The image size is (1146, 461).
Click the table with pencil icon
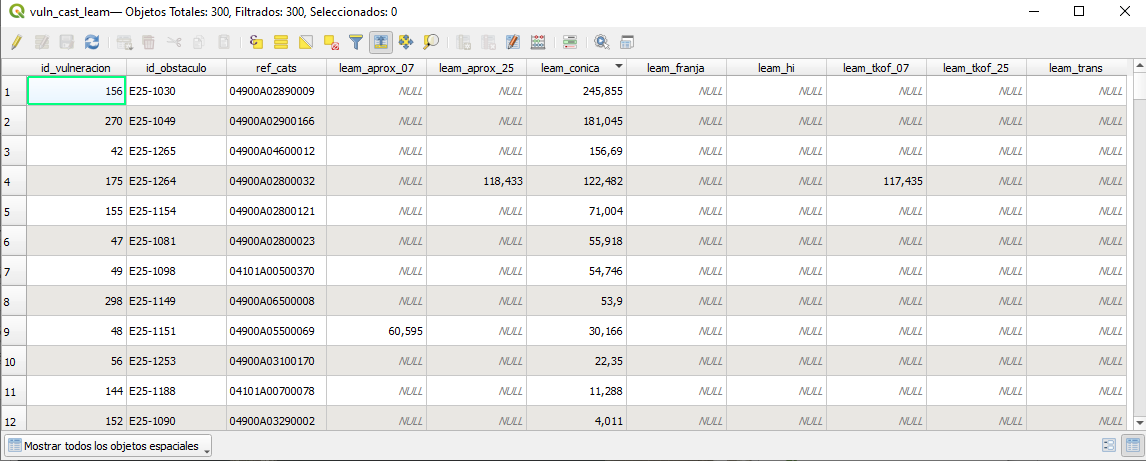pos(513,42)
